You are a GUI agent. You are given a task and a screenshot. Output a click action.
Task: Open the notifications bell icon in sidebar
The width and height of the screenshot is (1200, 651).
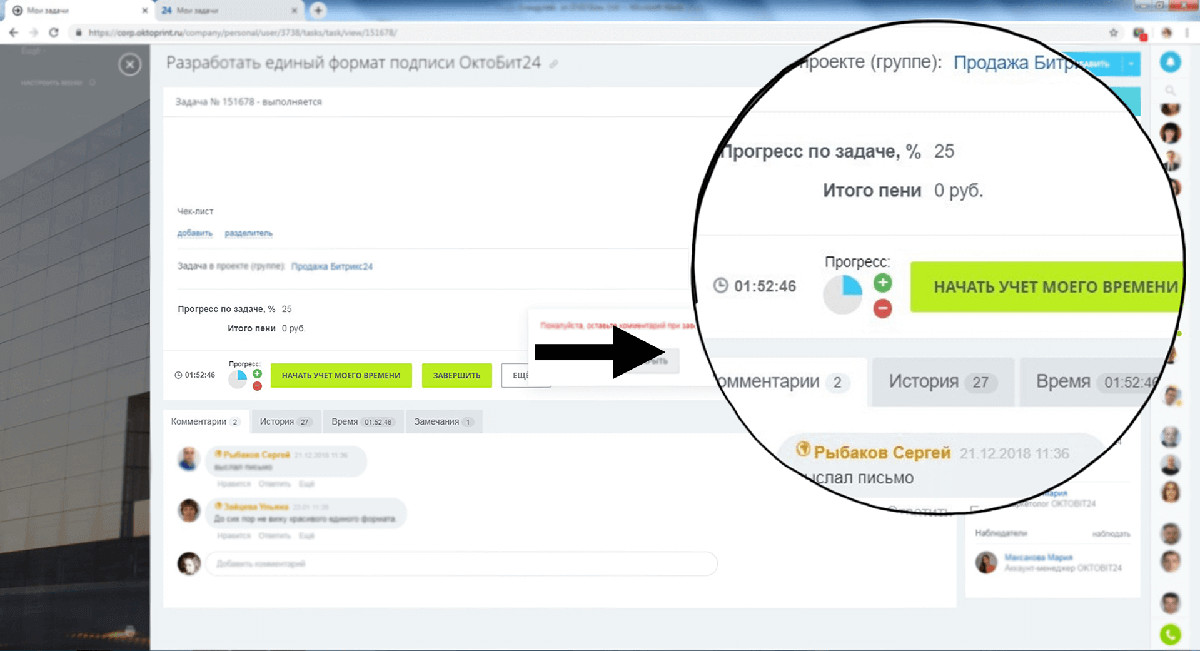coord(1170,62)
